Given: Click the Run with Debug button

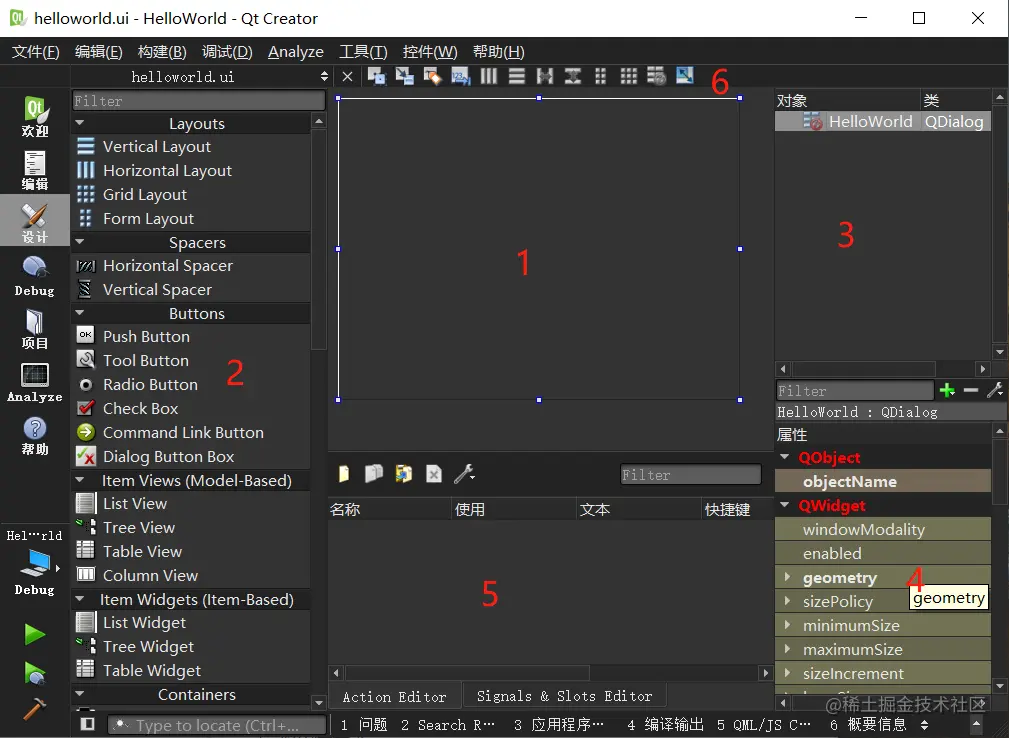Looking at the screenshot, I should click(x=35, y=673).
